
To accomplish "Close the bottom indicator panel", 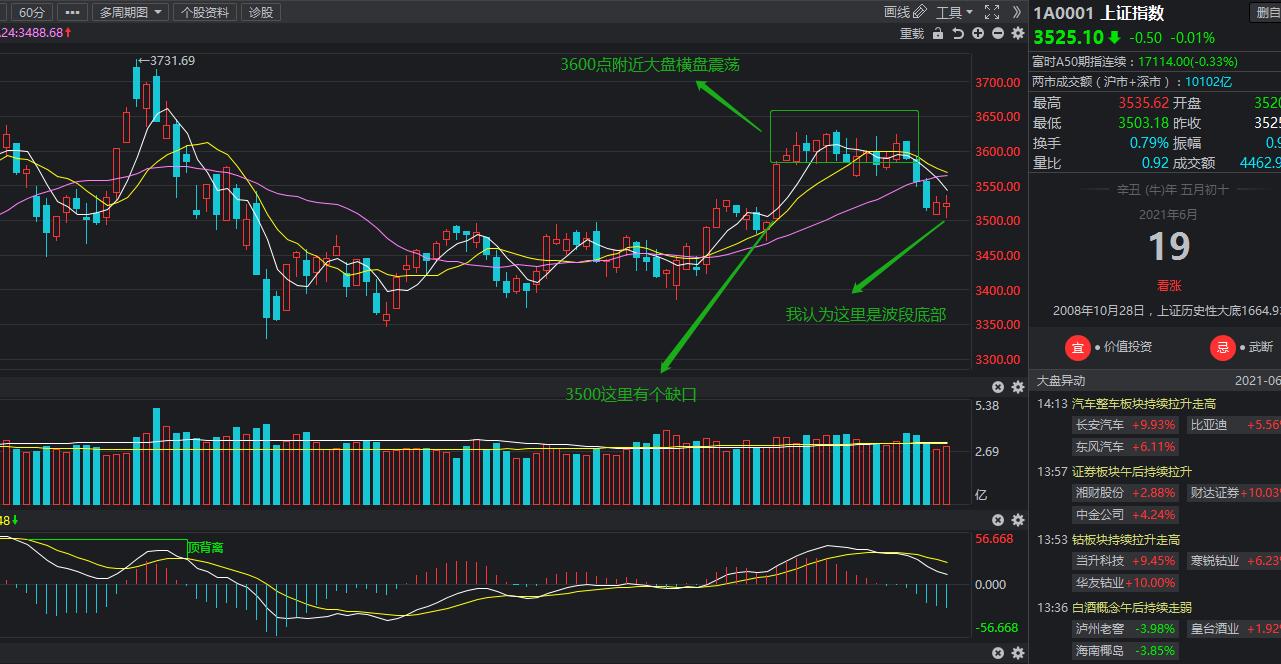I will pyautogui.click(x=998, y=653).
